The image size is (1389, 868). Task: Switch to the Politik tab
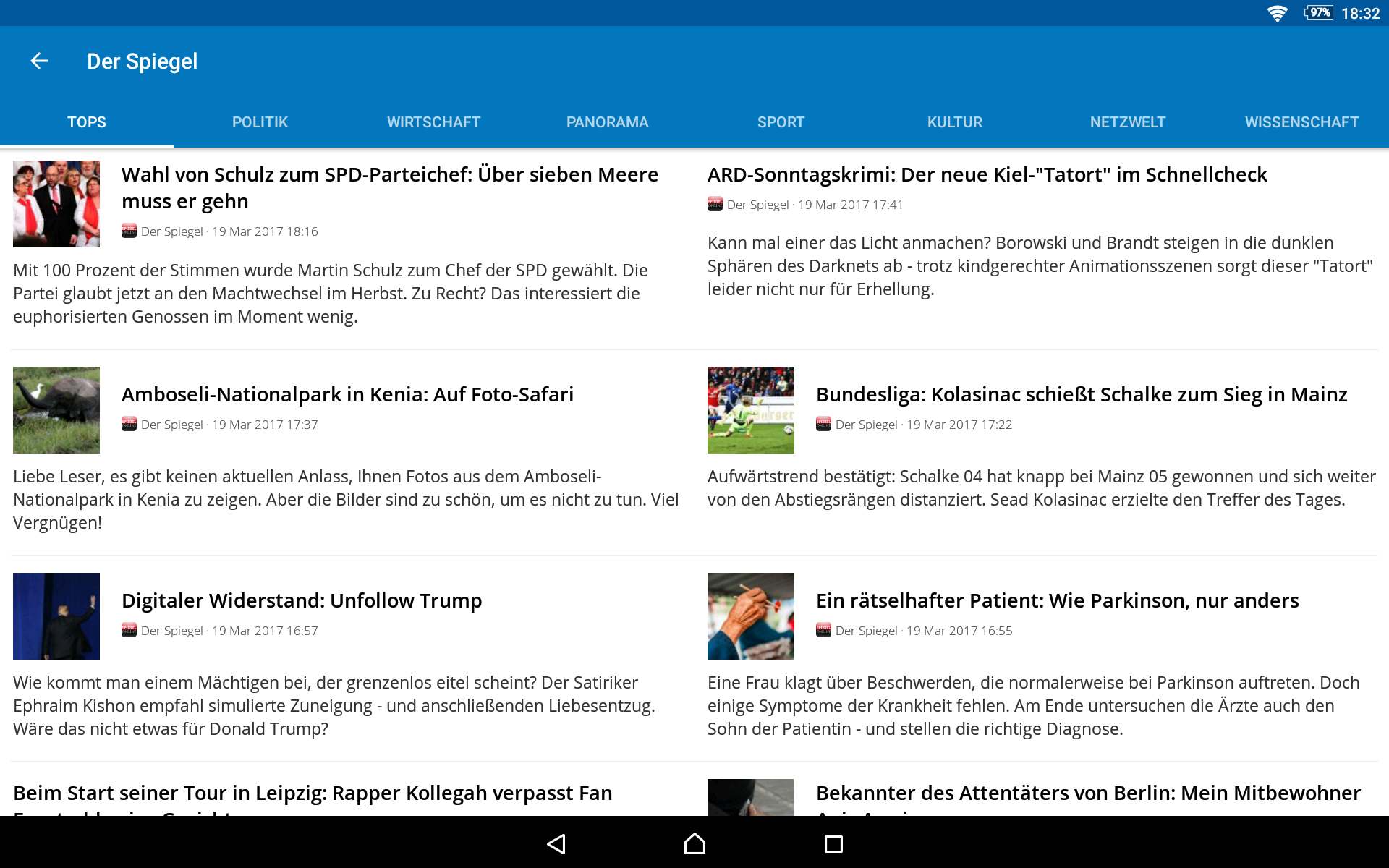260,122
